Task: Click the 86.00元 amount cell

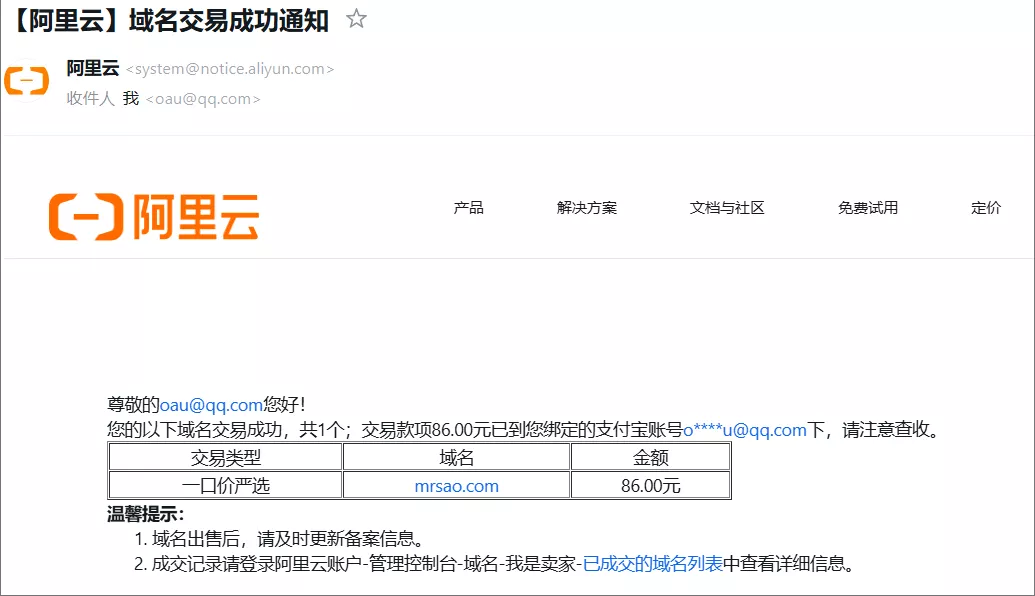Action: pyautogui.click(x=650, y=485)
